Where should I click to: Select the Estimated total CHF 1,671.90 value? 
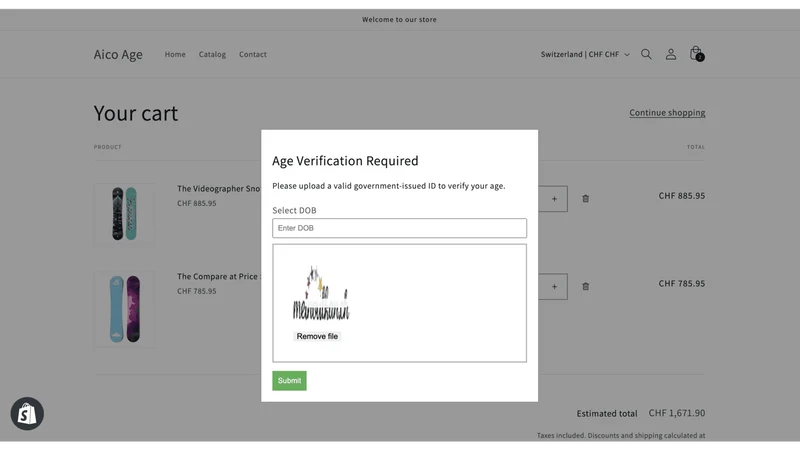(677, 413)
